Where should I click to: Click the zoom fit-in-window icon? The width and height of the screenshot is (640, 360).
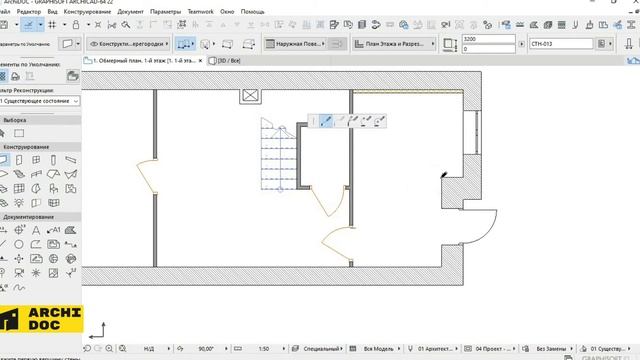tap(122, 349)
